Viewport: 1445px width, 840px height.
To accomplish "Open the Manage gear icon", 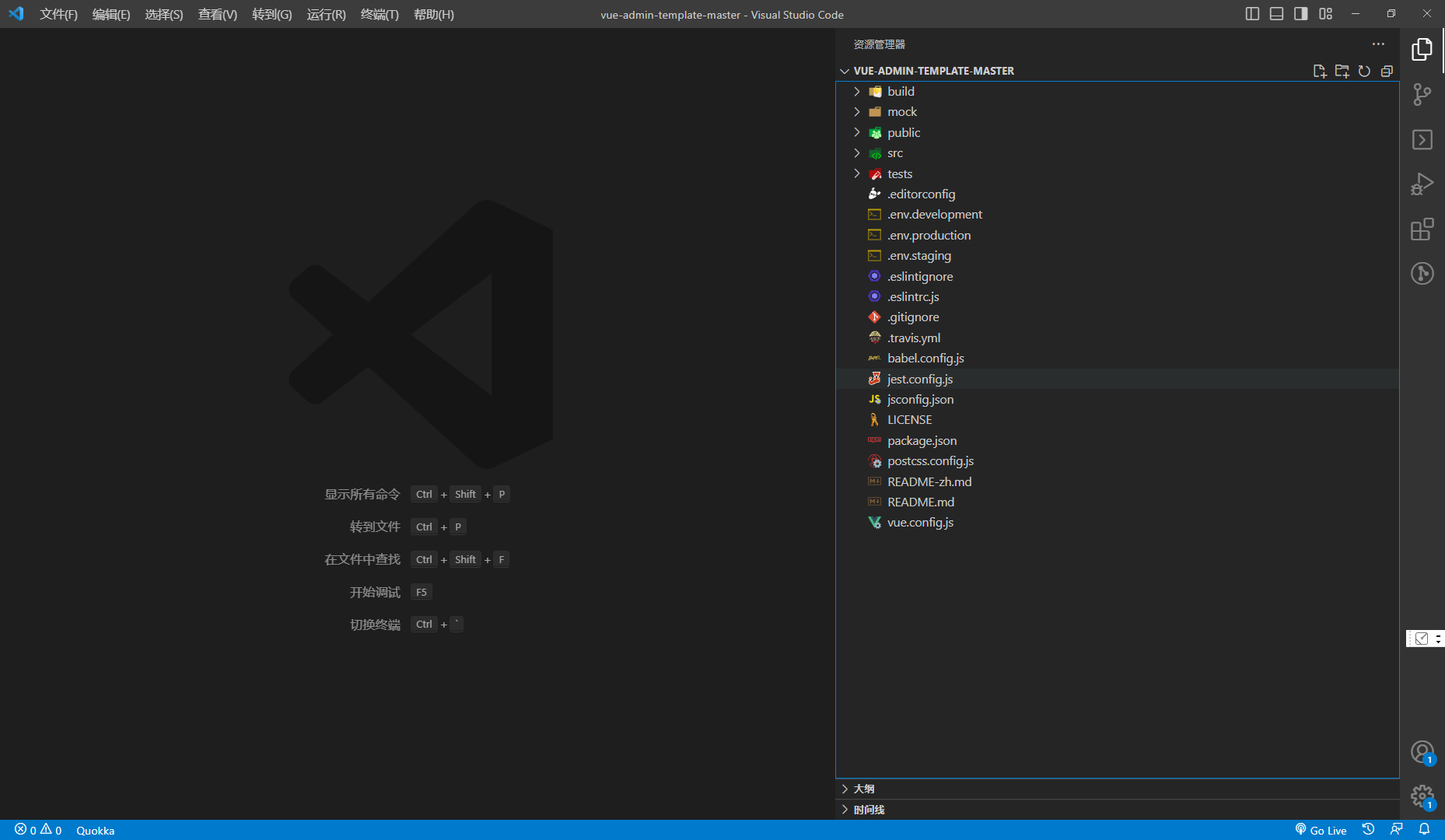I will pos(1422,796).
